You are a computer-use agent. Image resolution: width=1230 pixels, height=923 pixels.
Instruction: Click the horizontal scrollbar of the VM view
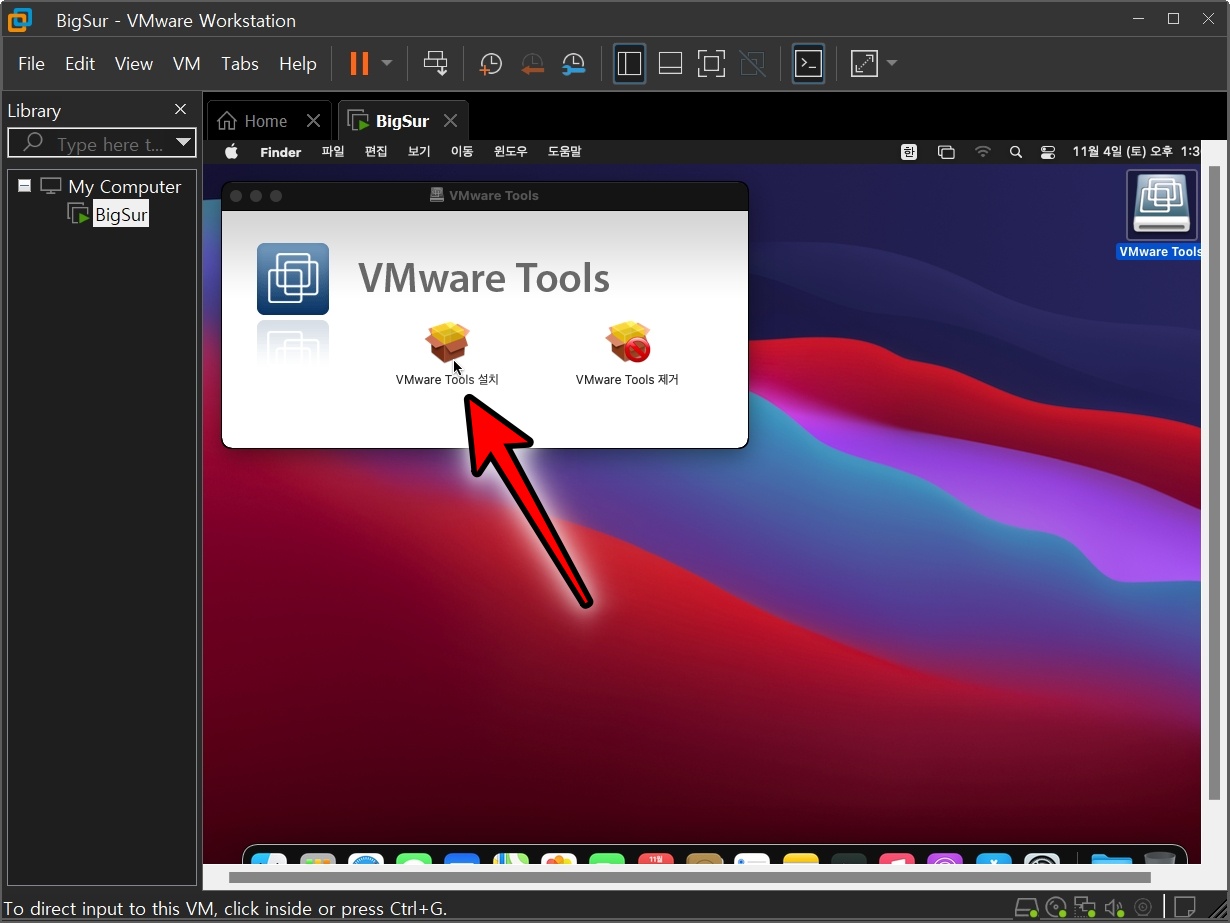(x=690, y=877)
